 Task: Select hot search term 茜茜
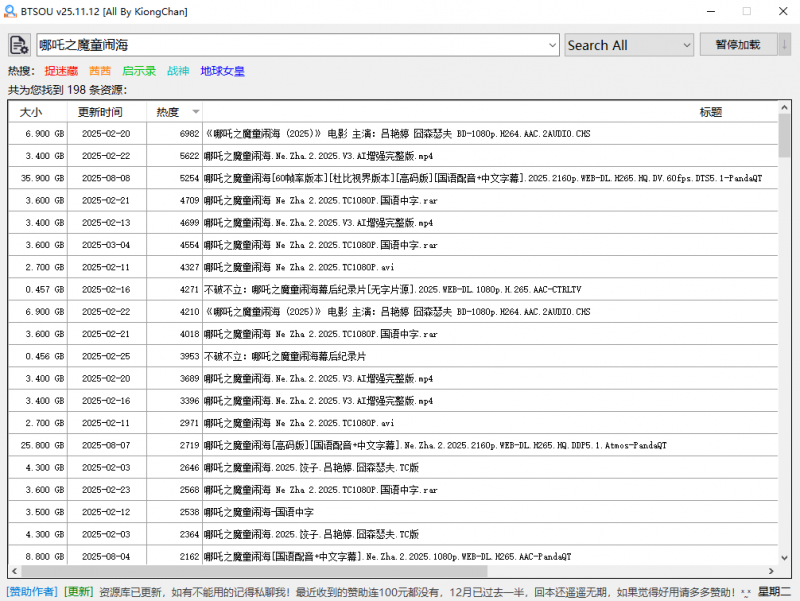coord(100,71)
